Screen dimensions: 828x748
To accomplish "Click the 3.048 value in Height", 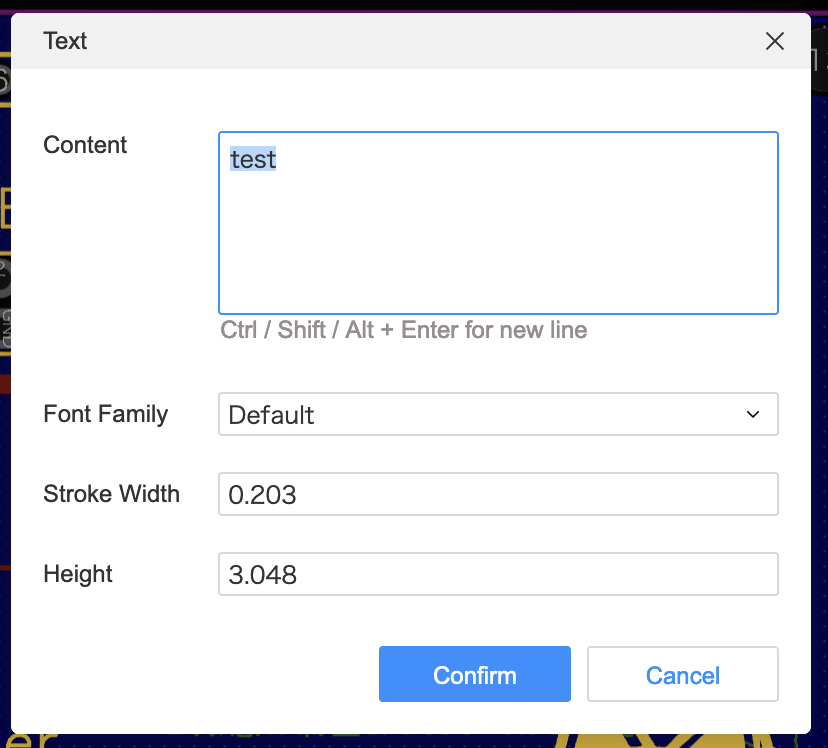I will pos(263,574).
